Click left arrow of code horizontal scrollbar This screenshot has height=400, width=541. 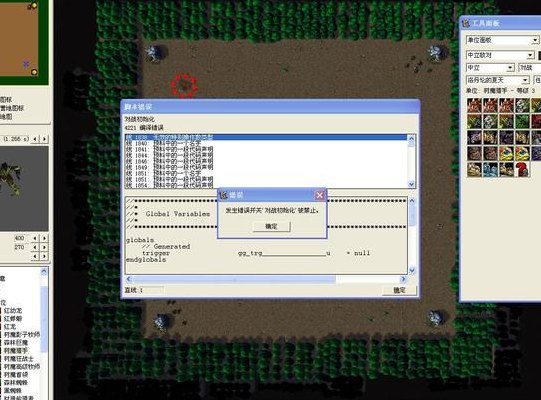(129, 279)
